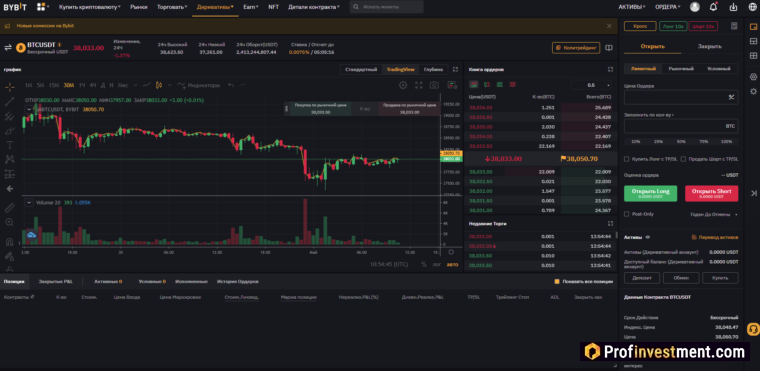The image size is (760, 371).
Task: Set quantity to 100% preset
Action: [x=726, y=142]
